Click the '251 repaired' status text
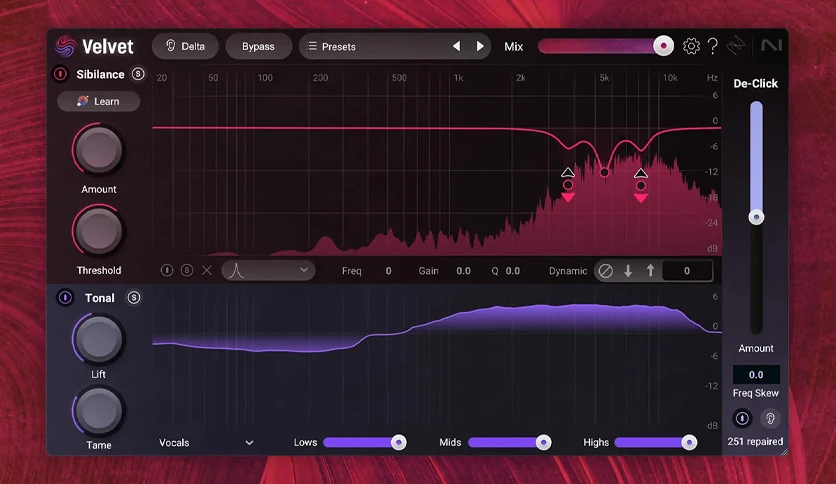 click(x=755, y=441)
